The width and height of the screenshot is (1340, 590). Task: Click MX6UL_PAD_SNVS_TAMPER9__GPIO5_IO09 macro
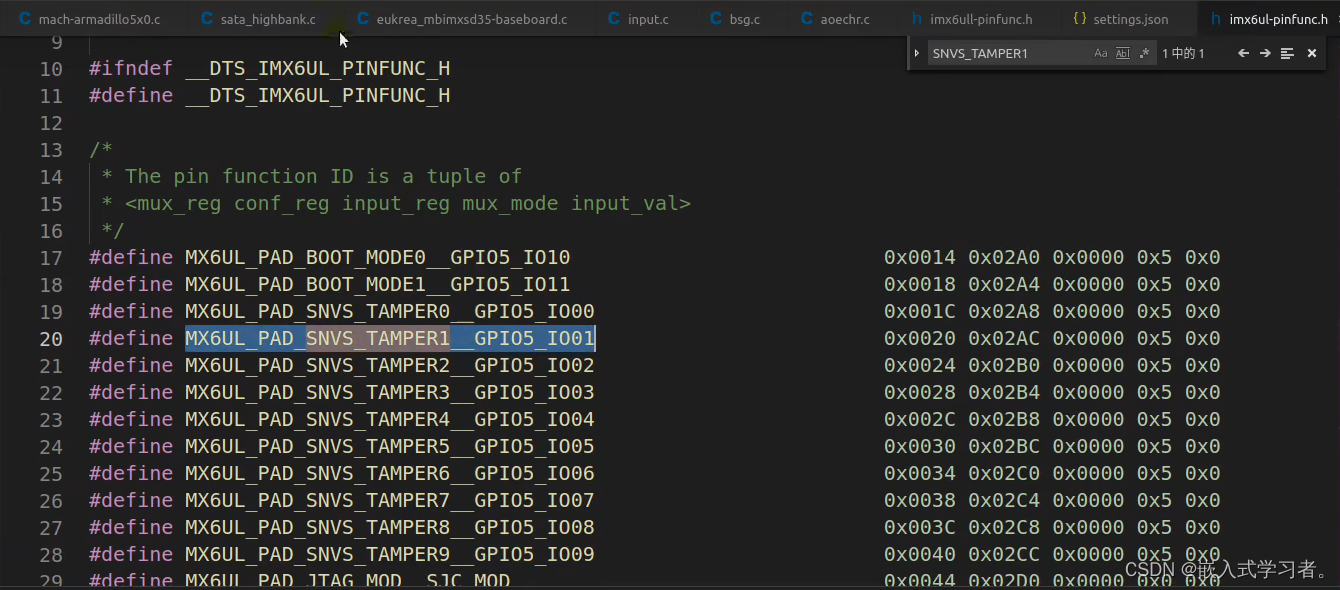tap(390, 554)
